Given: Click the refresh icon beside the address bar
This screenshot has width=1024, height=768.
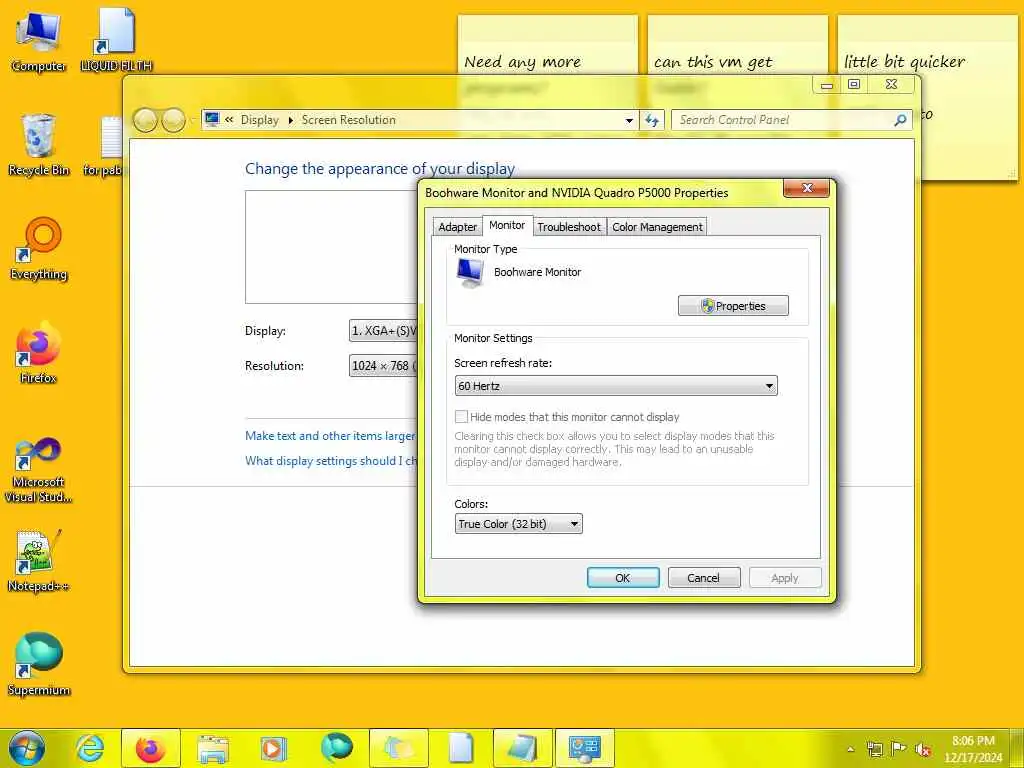Looking at the screenshot, I should pyautogui.click(x=652, y=120).
